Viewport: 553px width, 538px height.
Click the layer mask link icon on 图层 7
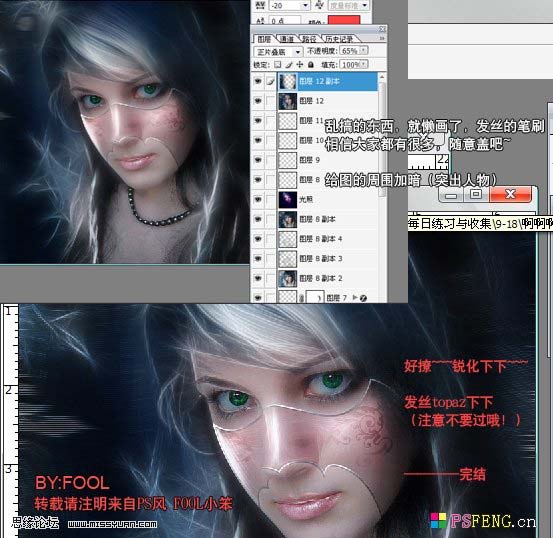[x=302, y=298]
